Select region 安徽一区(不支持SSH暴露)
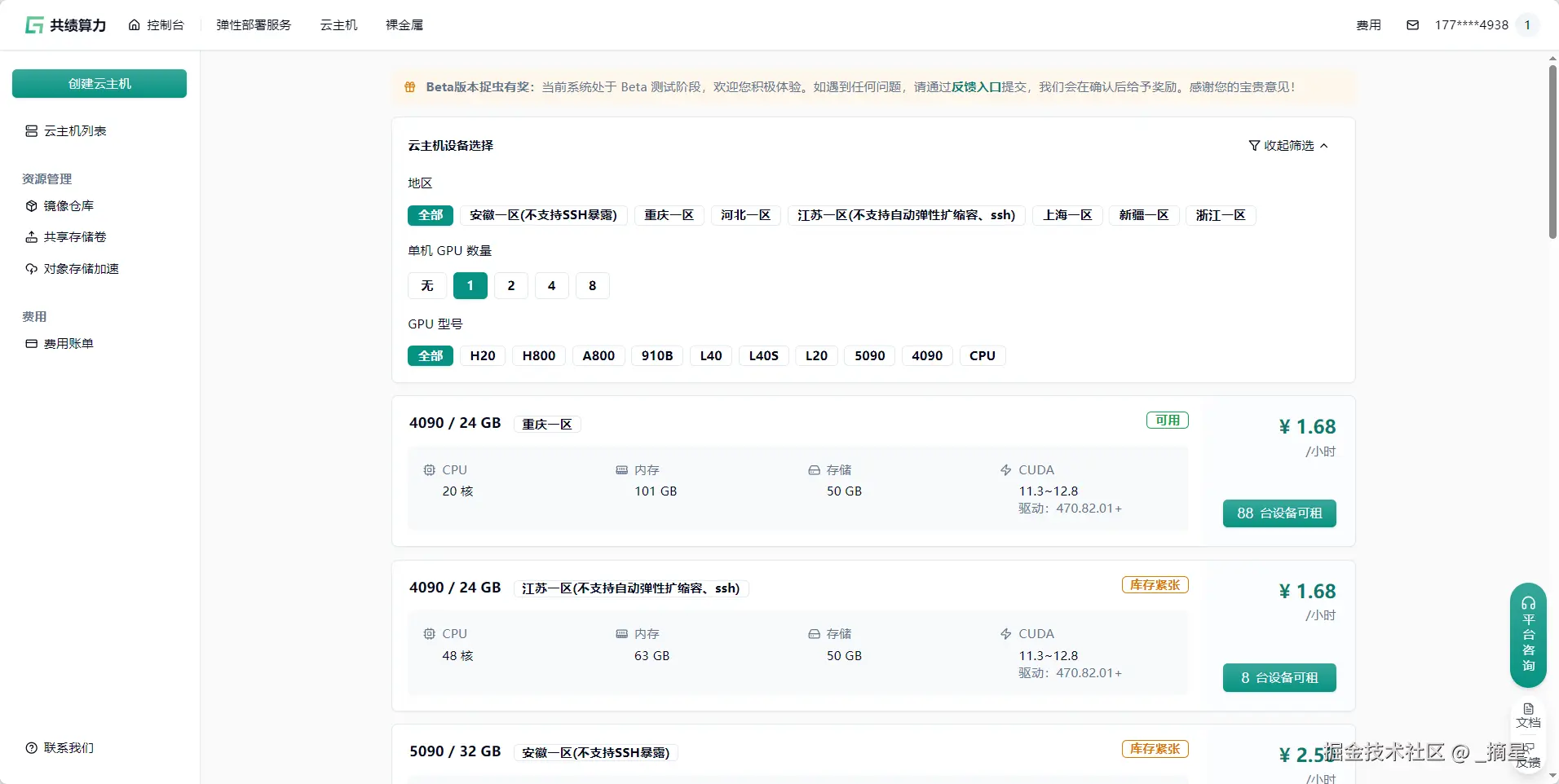This screenshot has height=784, width=1559. (x=544, y=215)
